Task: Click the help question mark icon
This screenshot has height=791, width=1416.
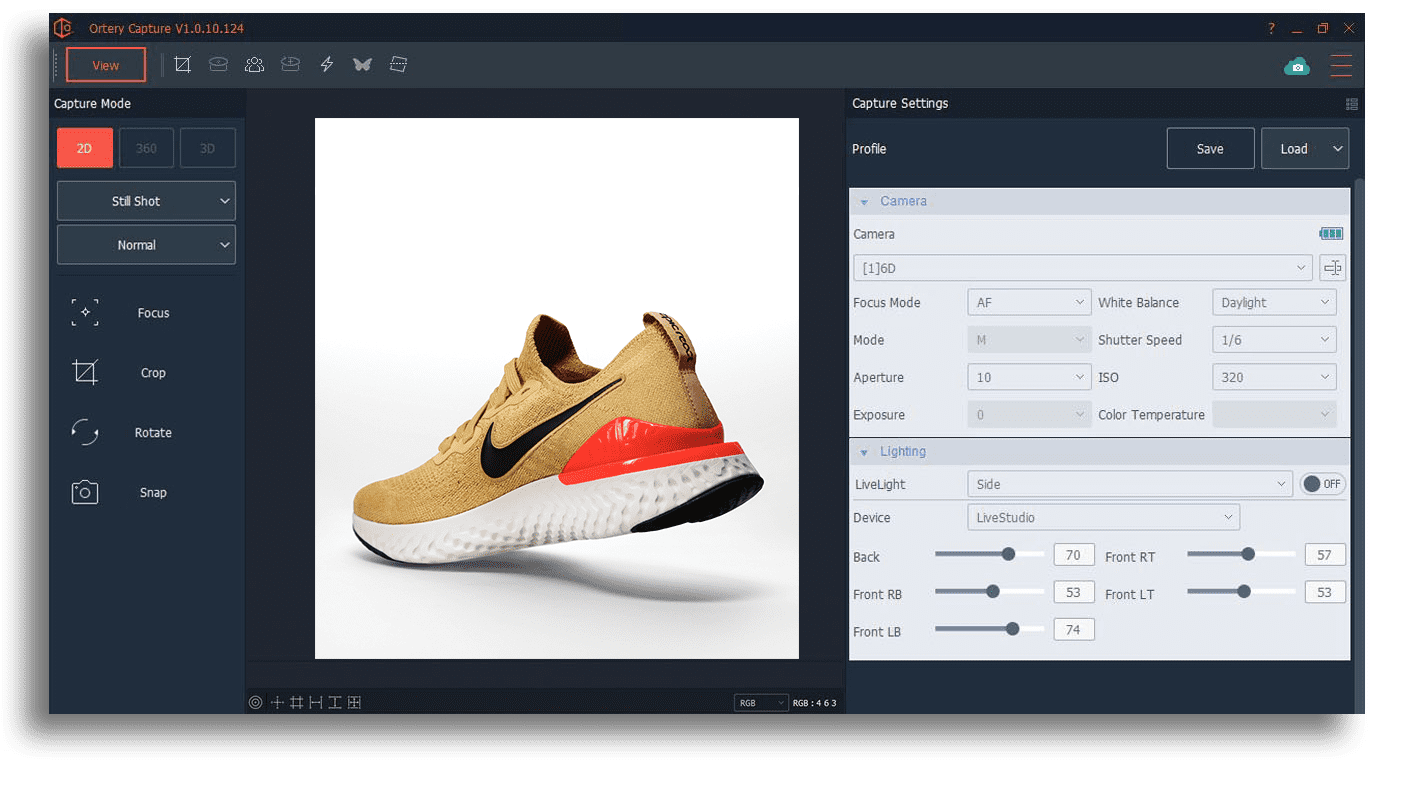Action: 1271,29
